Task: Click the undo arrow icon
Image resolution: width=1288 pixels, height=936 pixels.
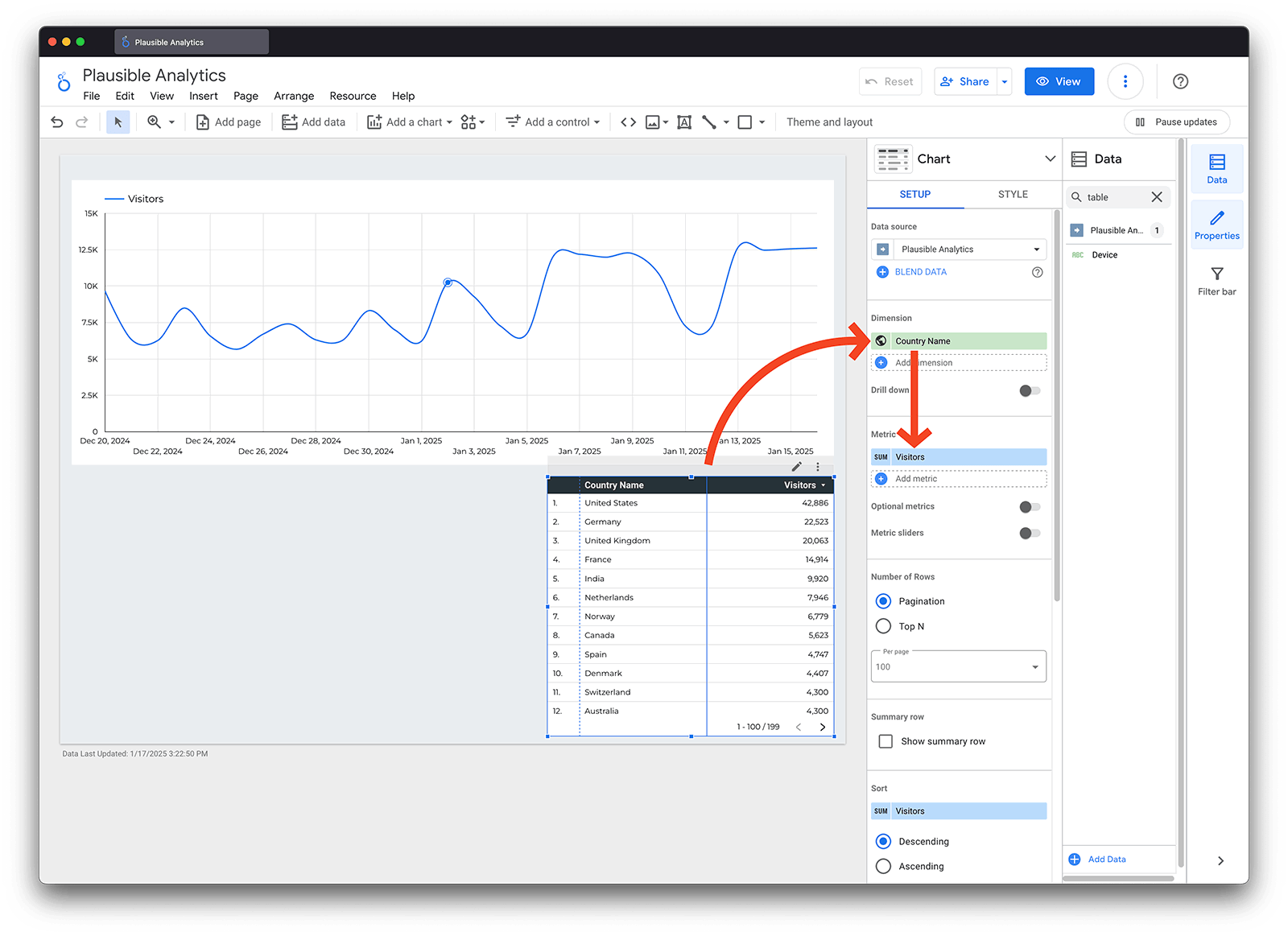Action: coord(56,122)
